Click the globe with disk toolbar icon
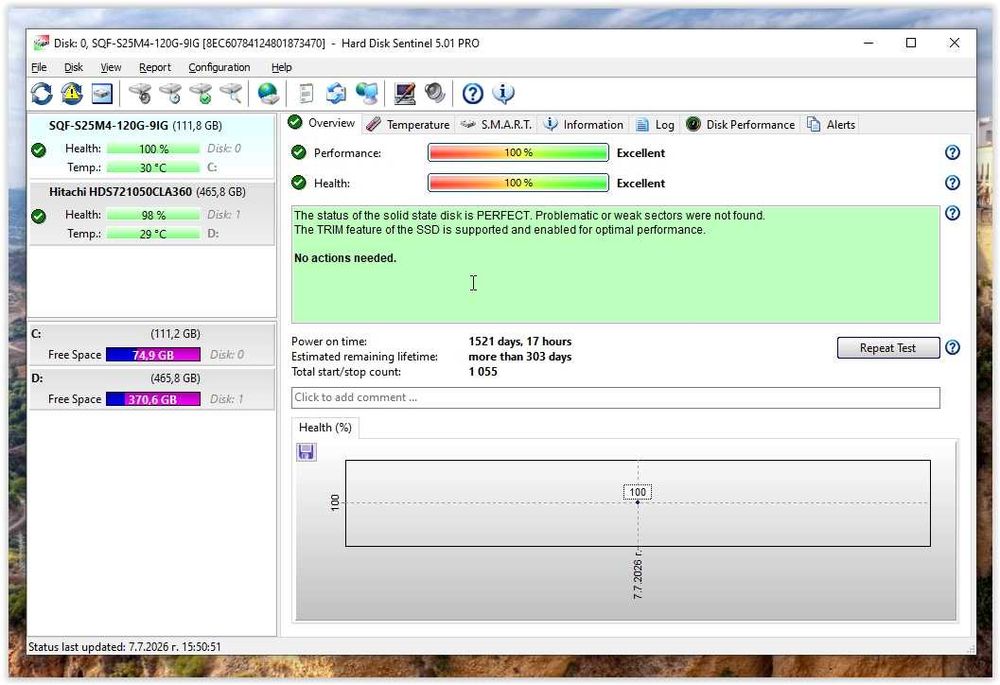 pos(268,94)
